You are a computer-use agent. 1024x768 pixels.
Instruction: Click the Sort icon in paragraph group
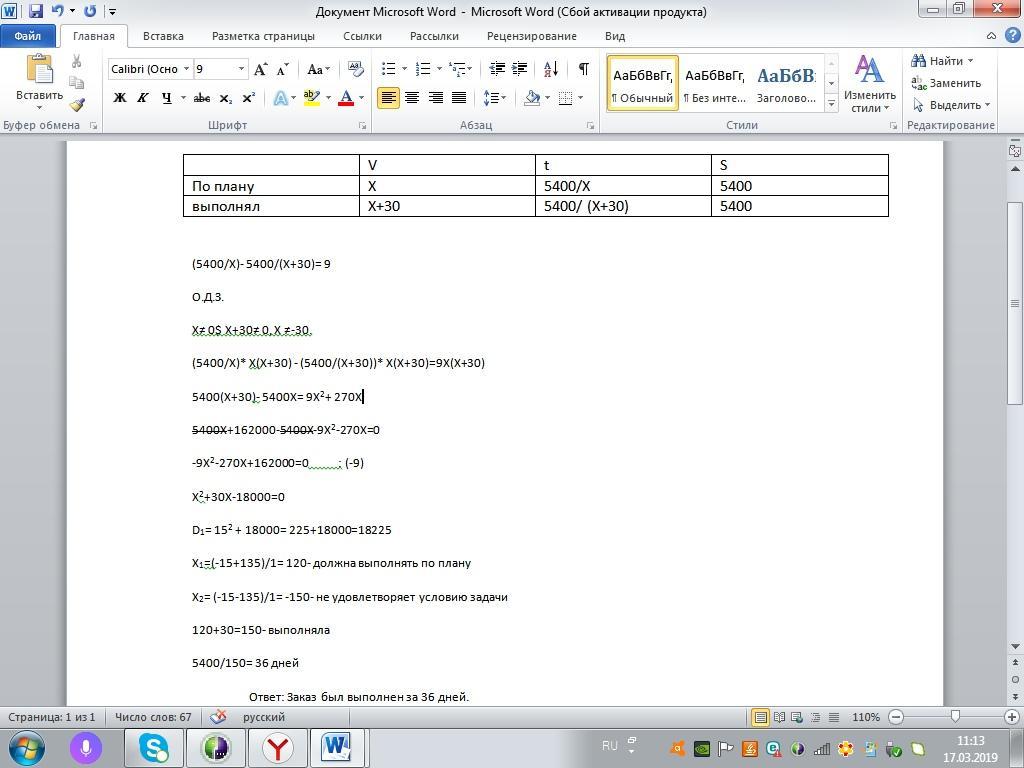coord(551,69)
